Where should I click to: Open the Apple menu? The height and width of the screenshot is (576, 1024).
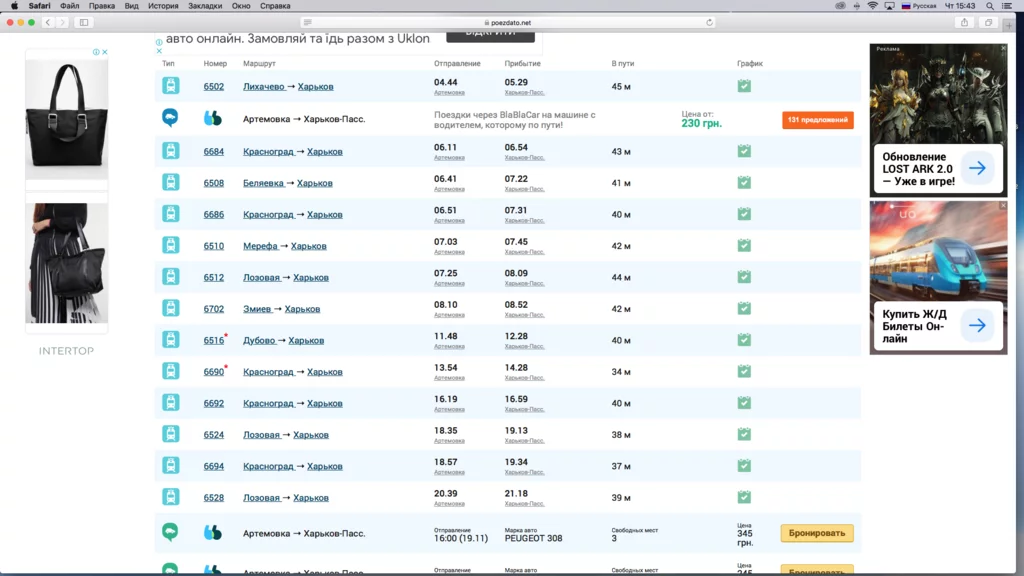point(14,6)
